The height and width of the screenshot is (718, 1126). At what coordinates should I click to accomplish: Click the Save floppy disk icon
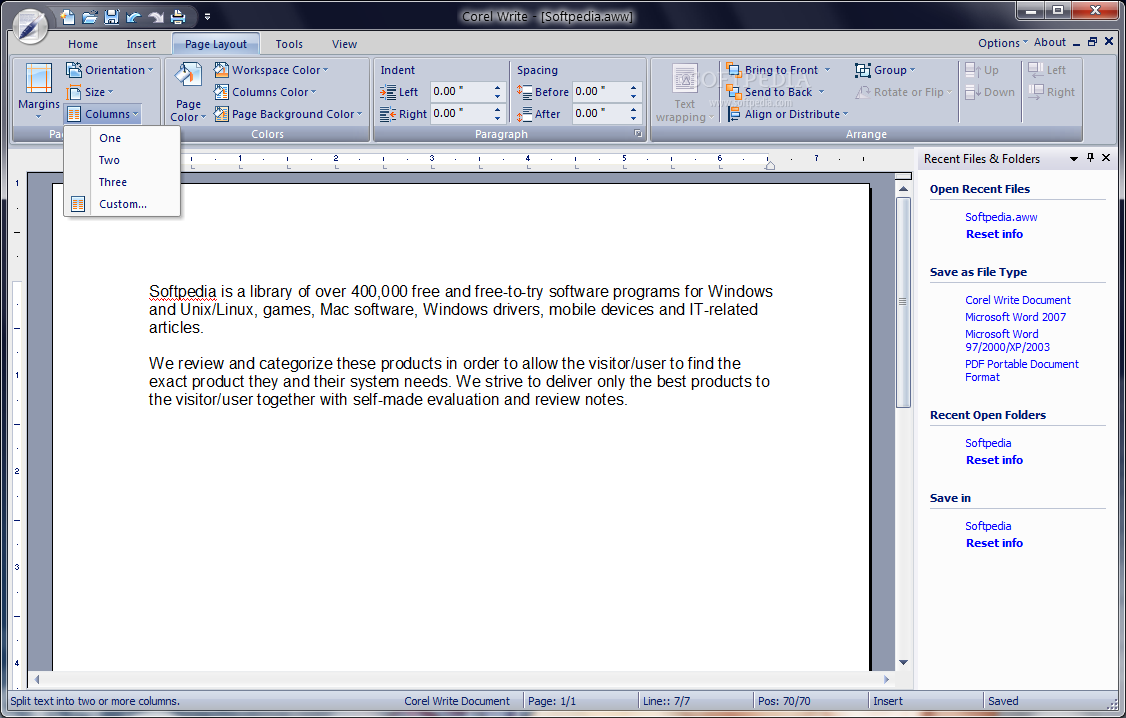111,16
